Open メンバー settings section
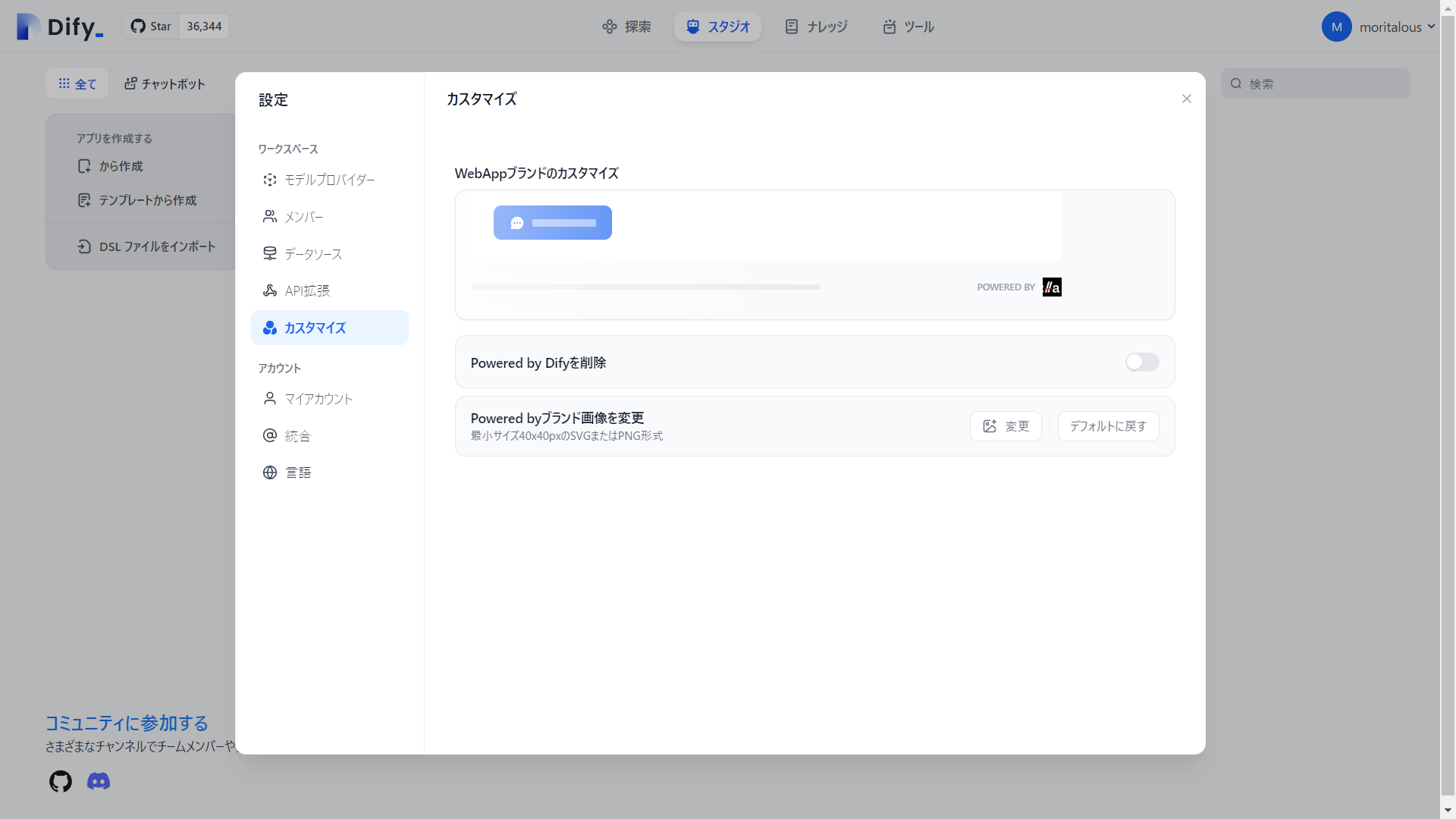Screen dimensions: 1456x819 (x=303, y=217)
